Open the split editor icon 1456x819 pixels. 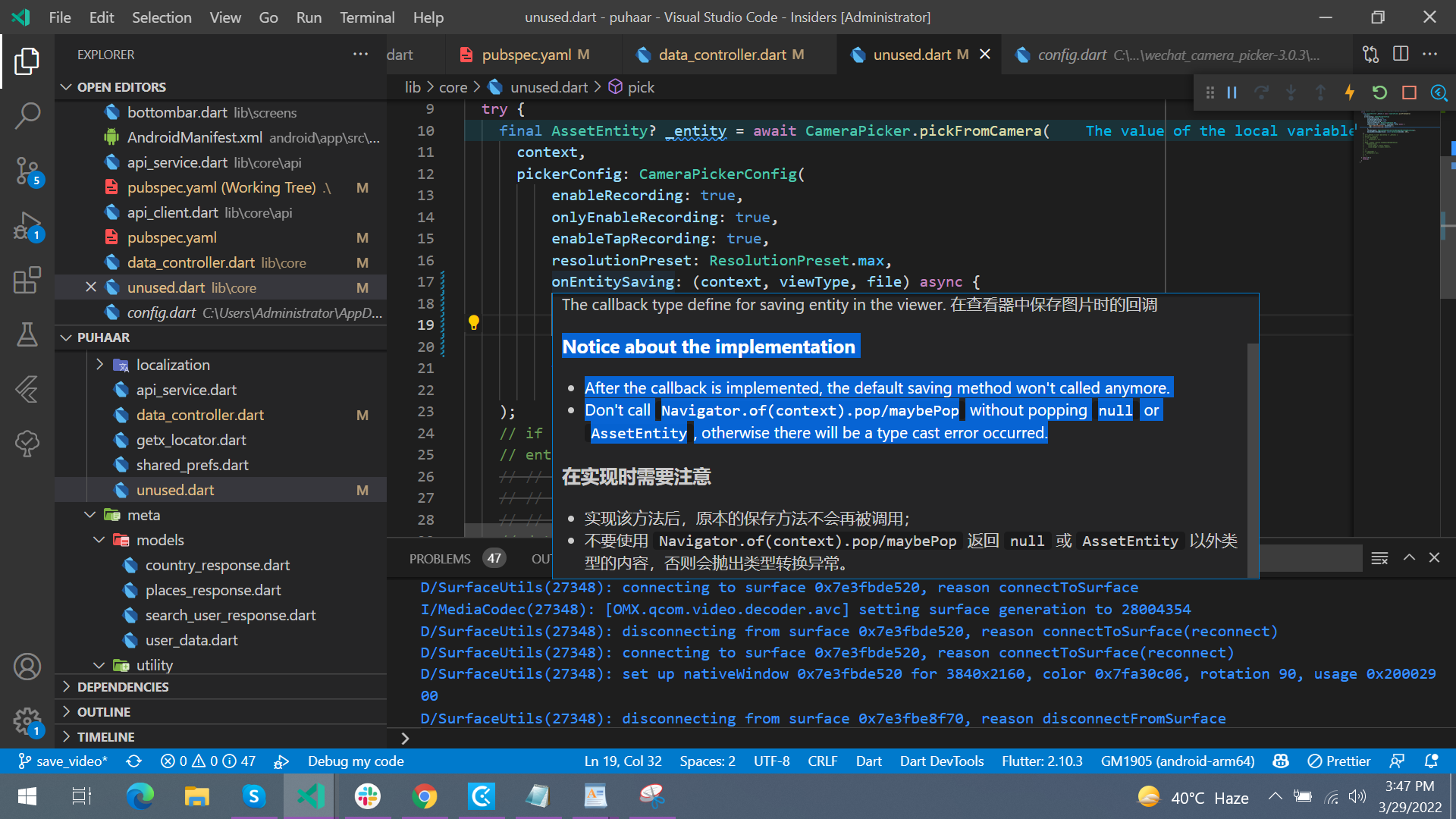1400,54
